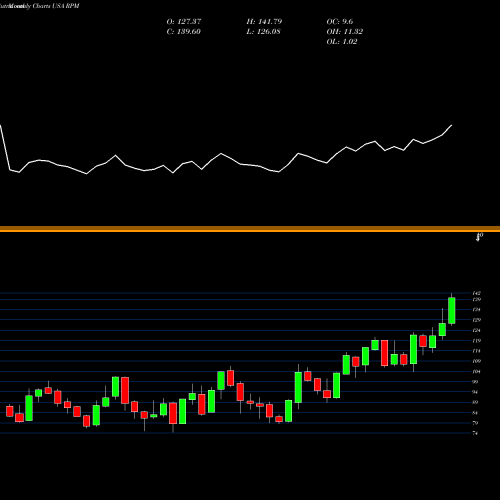The height and width of the screenshot is (500, 500).
Task: Click the 119 price axis label
Action: 477,341
